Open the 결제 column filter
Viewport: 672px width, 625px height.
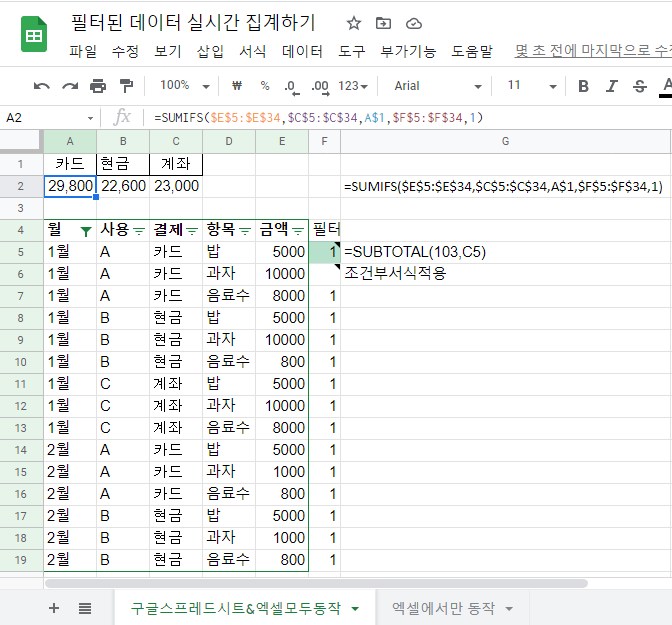[x=192, y=231]
